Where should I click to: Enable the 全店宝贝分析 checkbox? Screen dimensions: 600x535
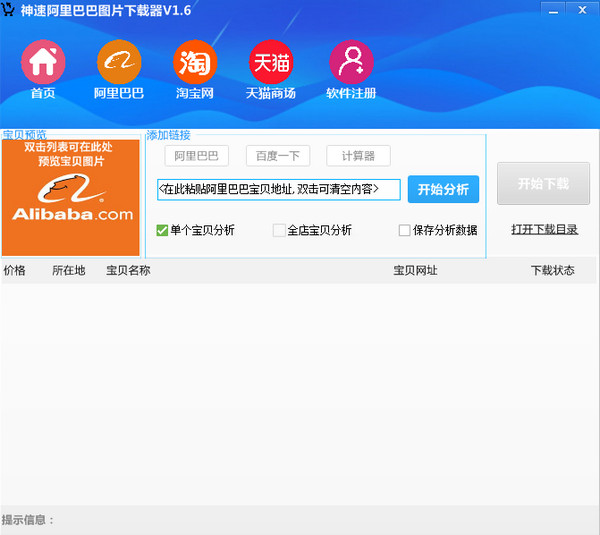280,230
